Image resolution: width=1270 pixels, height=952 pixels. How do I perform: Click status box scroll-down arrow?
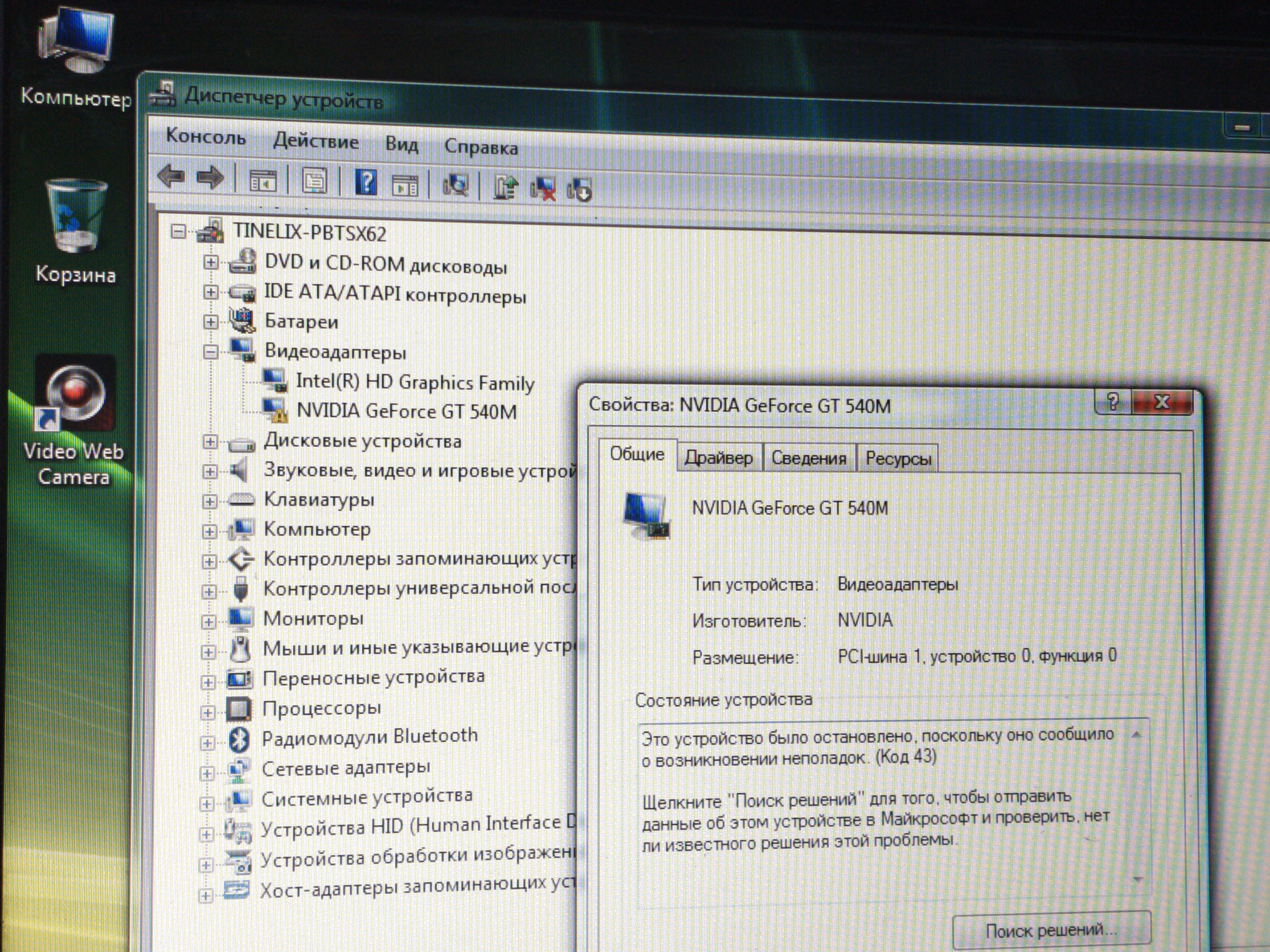pos(1138,880)
